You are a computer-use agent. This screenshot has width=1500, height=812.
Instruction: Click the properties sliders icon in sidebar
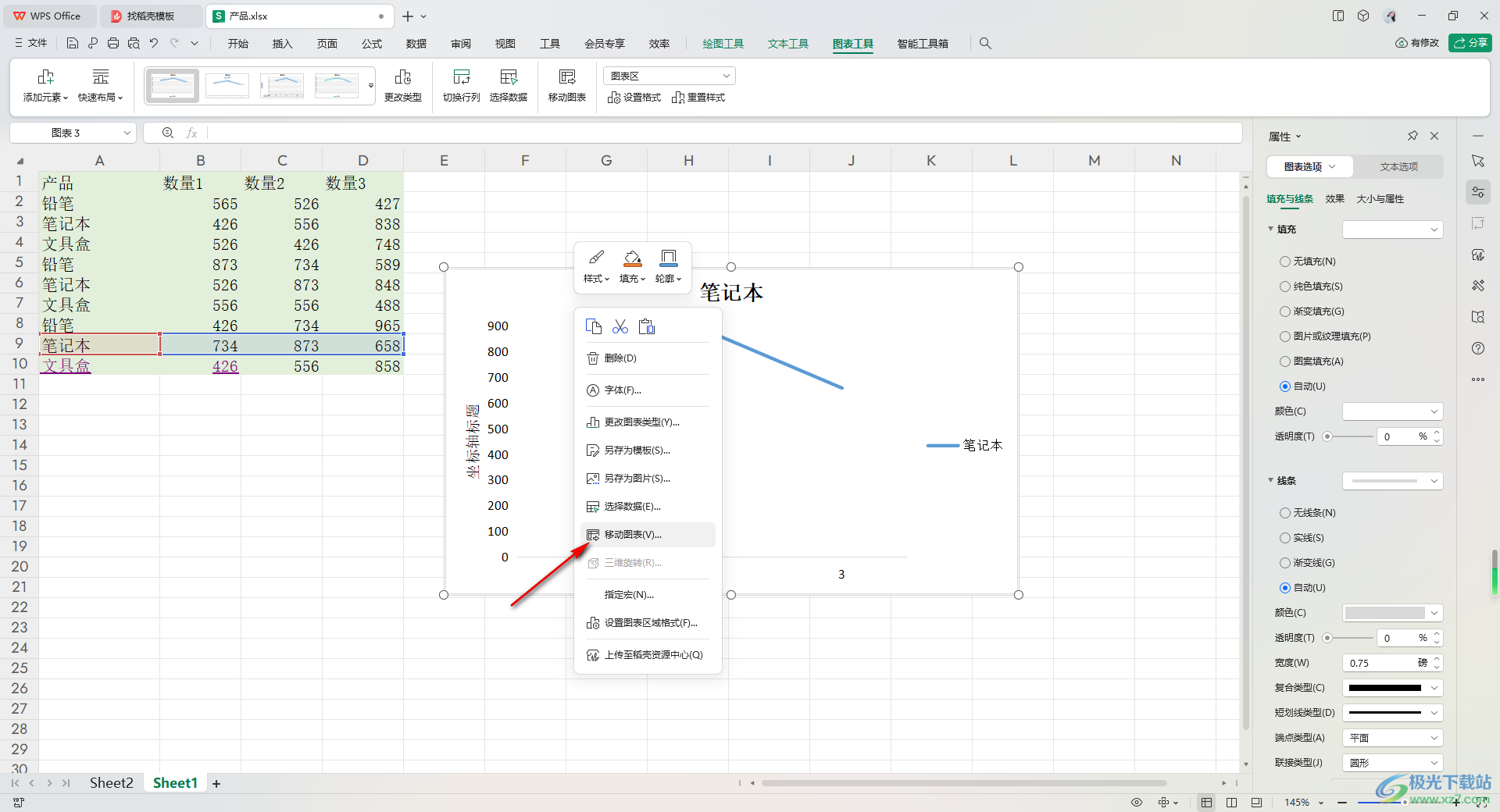pyautogui.click(x=1478, y=192)
